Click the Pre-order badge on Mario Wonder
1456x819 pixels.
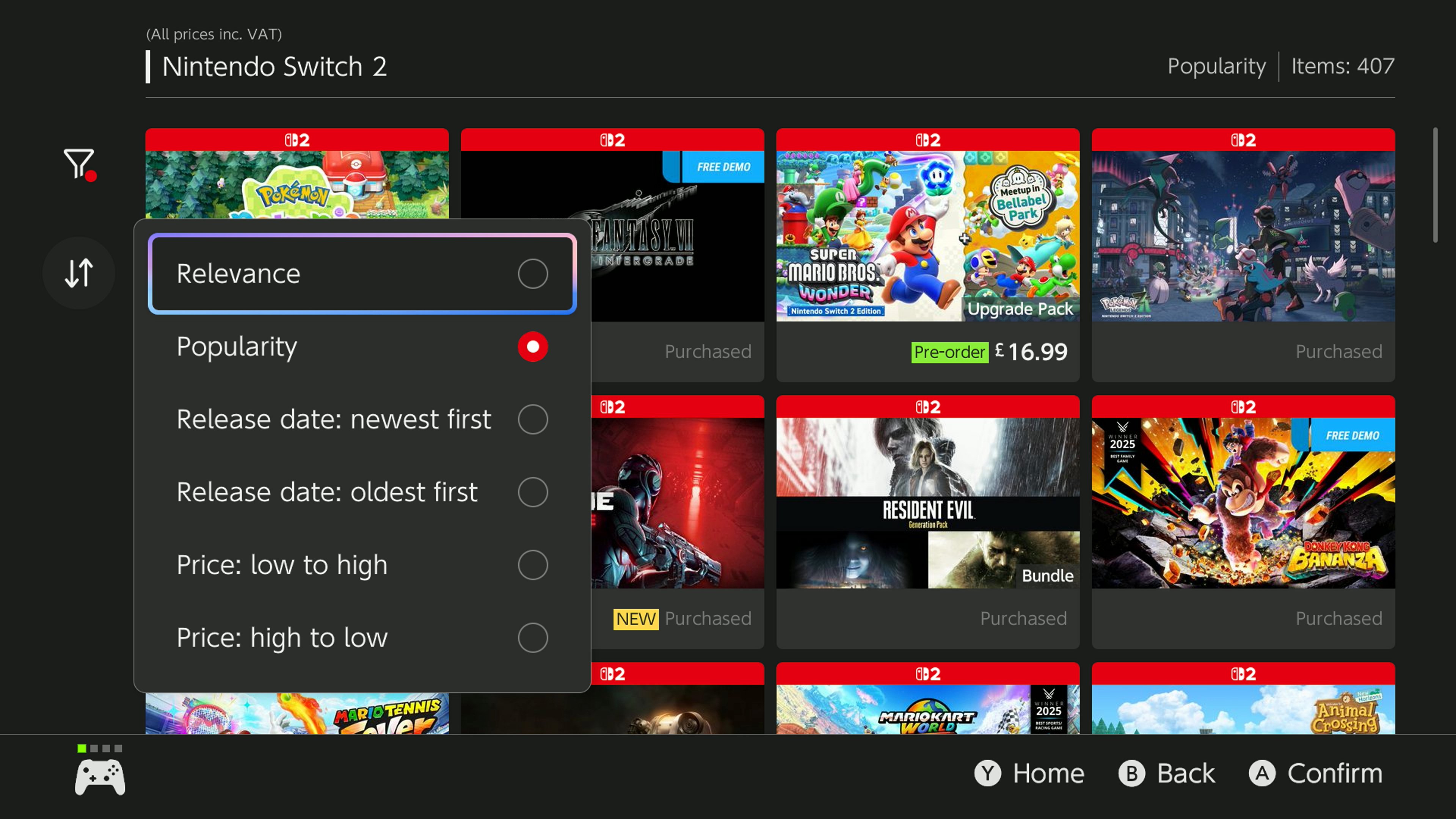949,352
